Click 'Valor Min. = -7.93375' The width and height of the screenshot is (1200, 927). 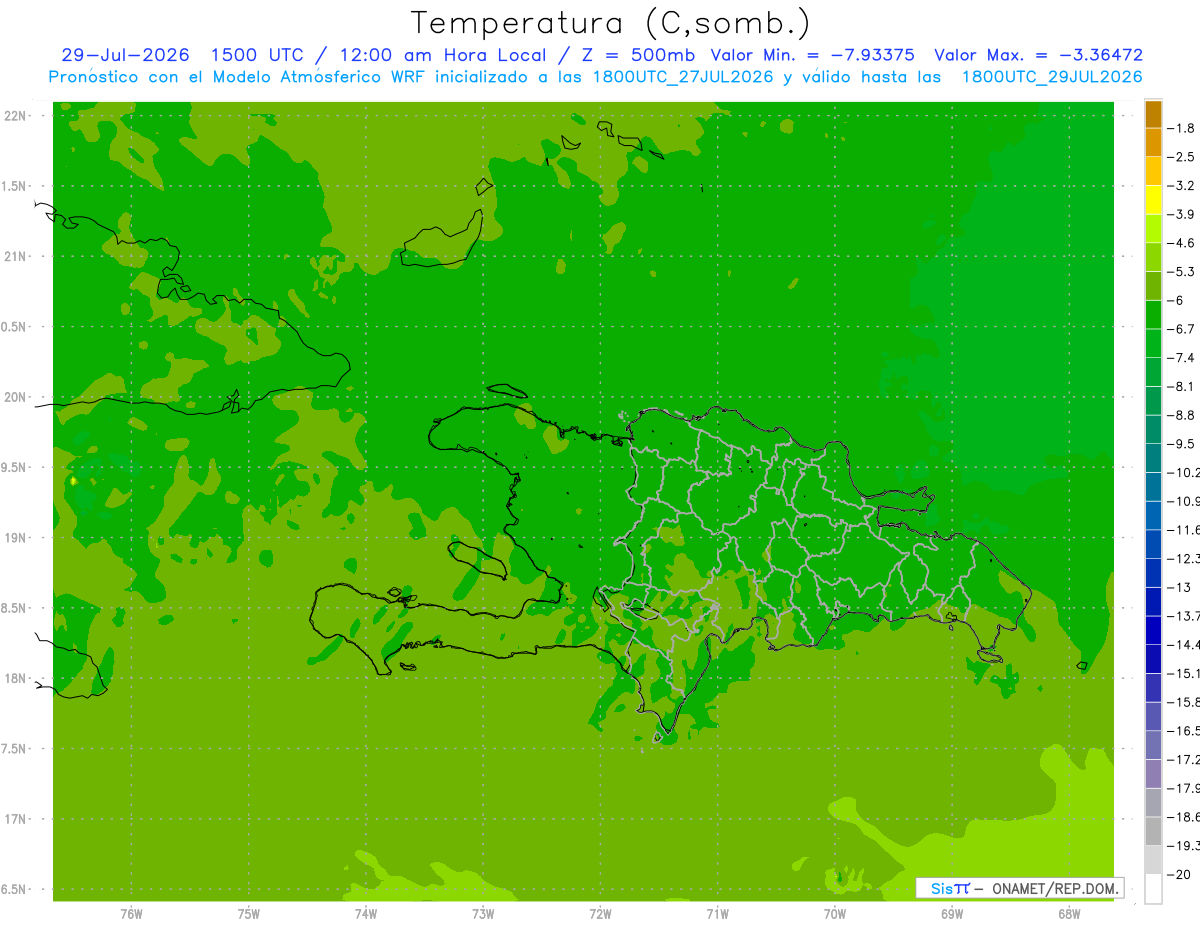[812, 55]
